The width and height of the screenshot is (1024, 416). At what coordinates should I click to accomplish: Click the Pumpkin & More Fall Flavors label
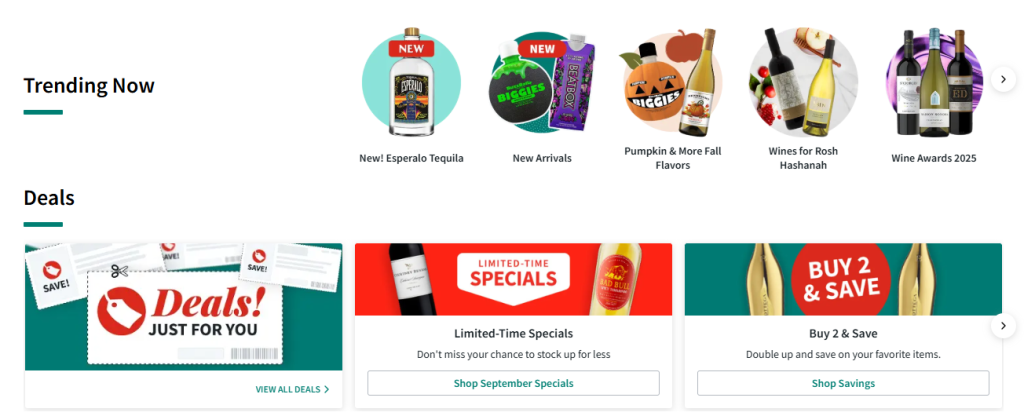pos(673,158)
